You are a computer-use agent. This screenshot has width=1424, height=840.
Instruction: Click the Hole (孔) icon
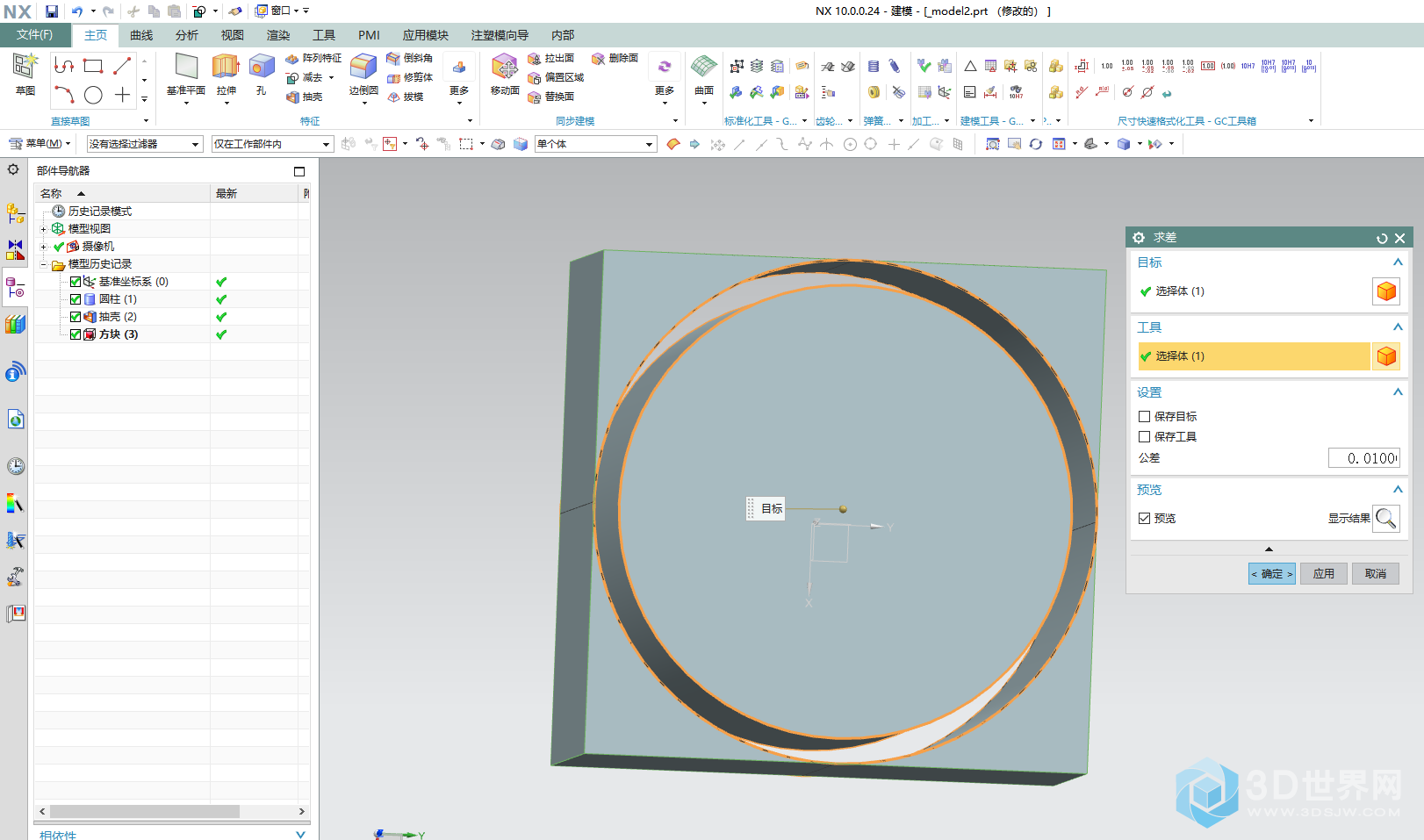click(x=262, y=67)
